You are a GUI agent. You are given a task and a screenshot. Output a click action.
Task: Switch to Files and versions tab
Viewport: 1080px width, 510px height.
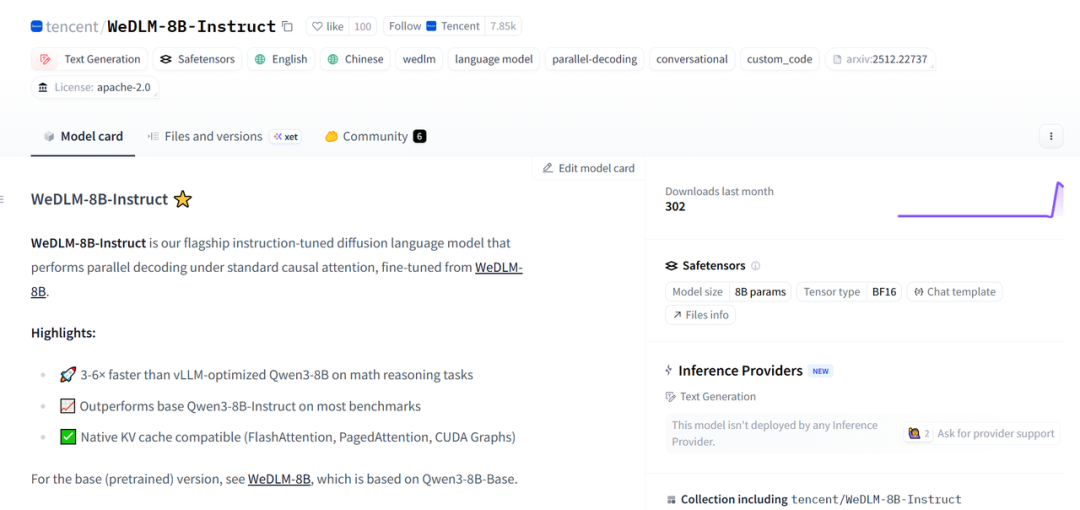pyautogui.click(x=205, y=136)
